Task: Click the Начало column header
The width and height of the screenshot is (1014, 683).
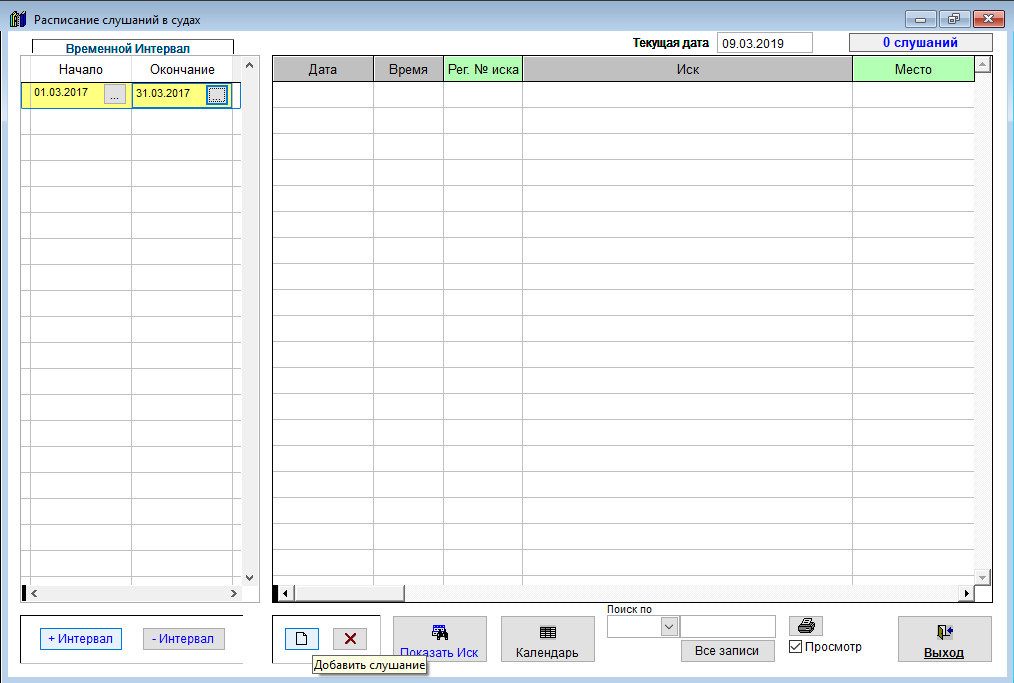Action: click(81, 69)
